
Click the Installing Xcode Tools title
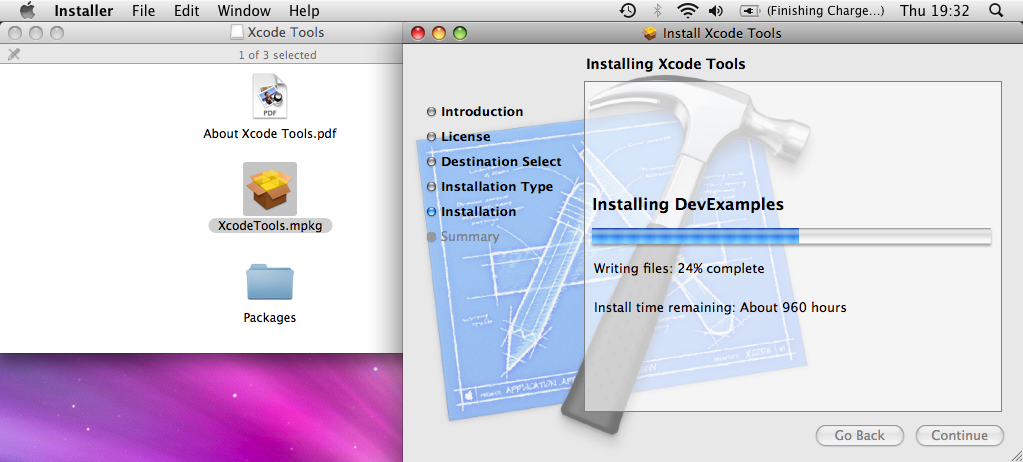(665, 64)
